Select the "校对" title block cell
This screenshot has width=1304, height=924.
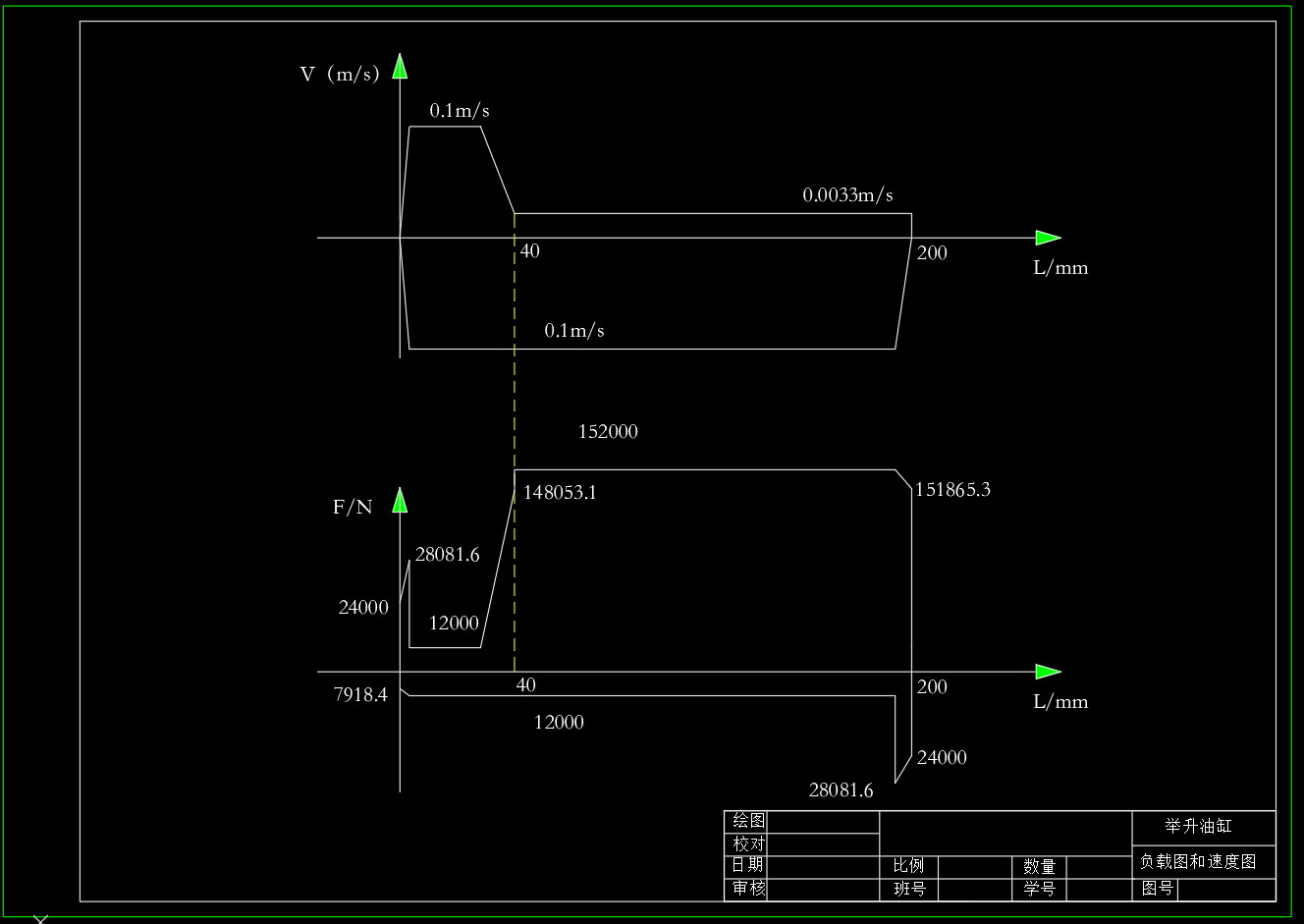[x=748, y=843]
